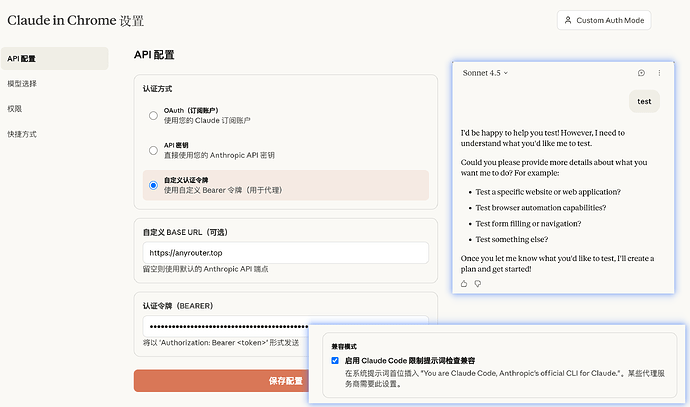
Task: Click the Custom Auth Mode button
Action: [604, 20]
